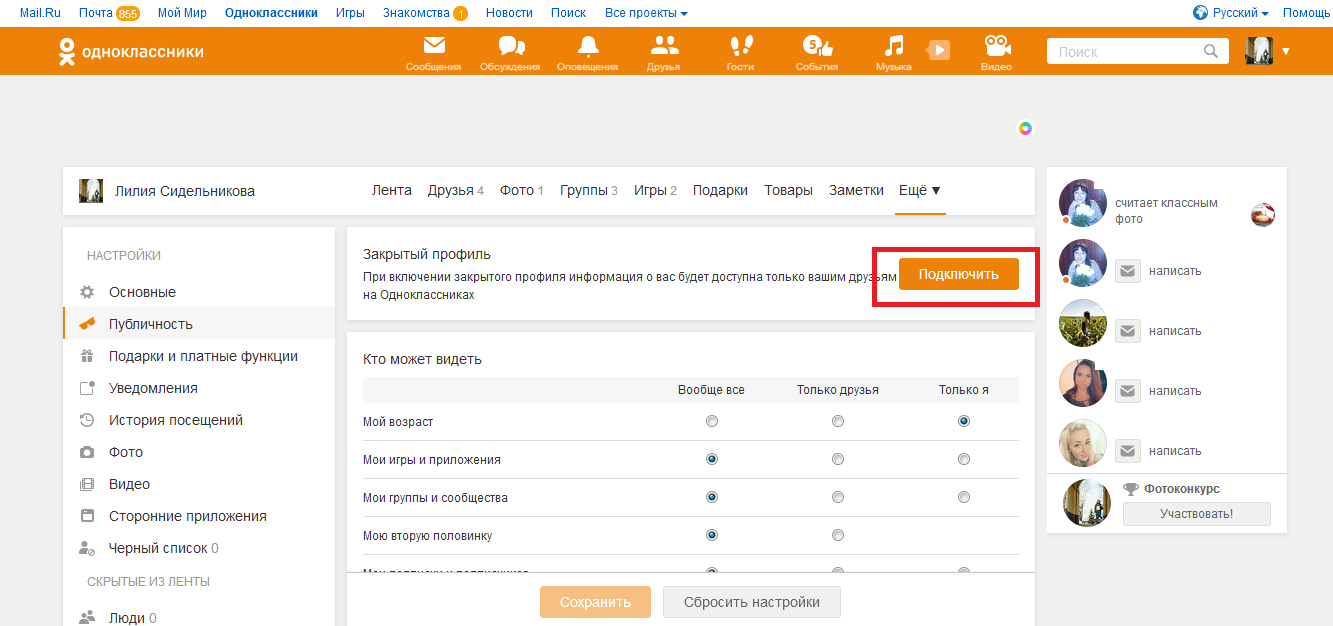Viewport: 1333px width, 626px height.
Task: Set Мои игры и приложения to Только я
Action: (964, 460)
